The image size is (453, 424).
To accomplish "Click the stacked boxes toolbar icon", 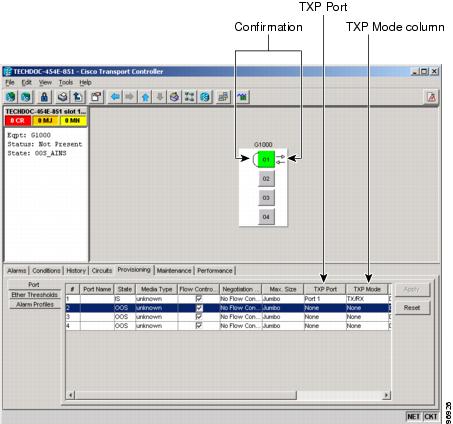I will pyautogui.click(x=223, y=97).
